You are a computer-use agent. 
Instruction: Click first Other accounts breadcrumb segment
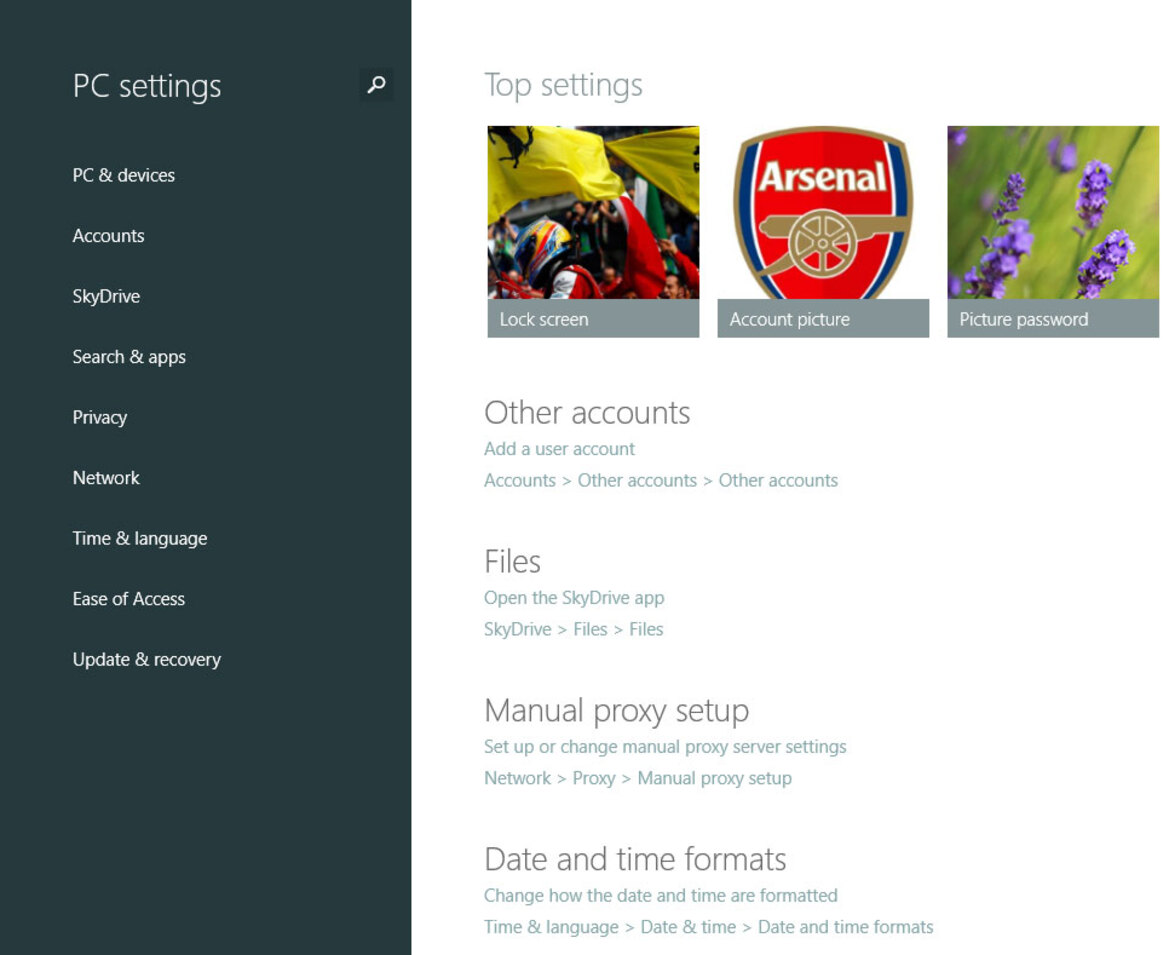[637, 480]
